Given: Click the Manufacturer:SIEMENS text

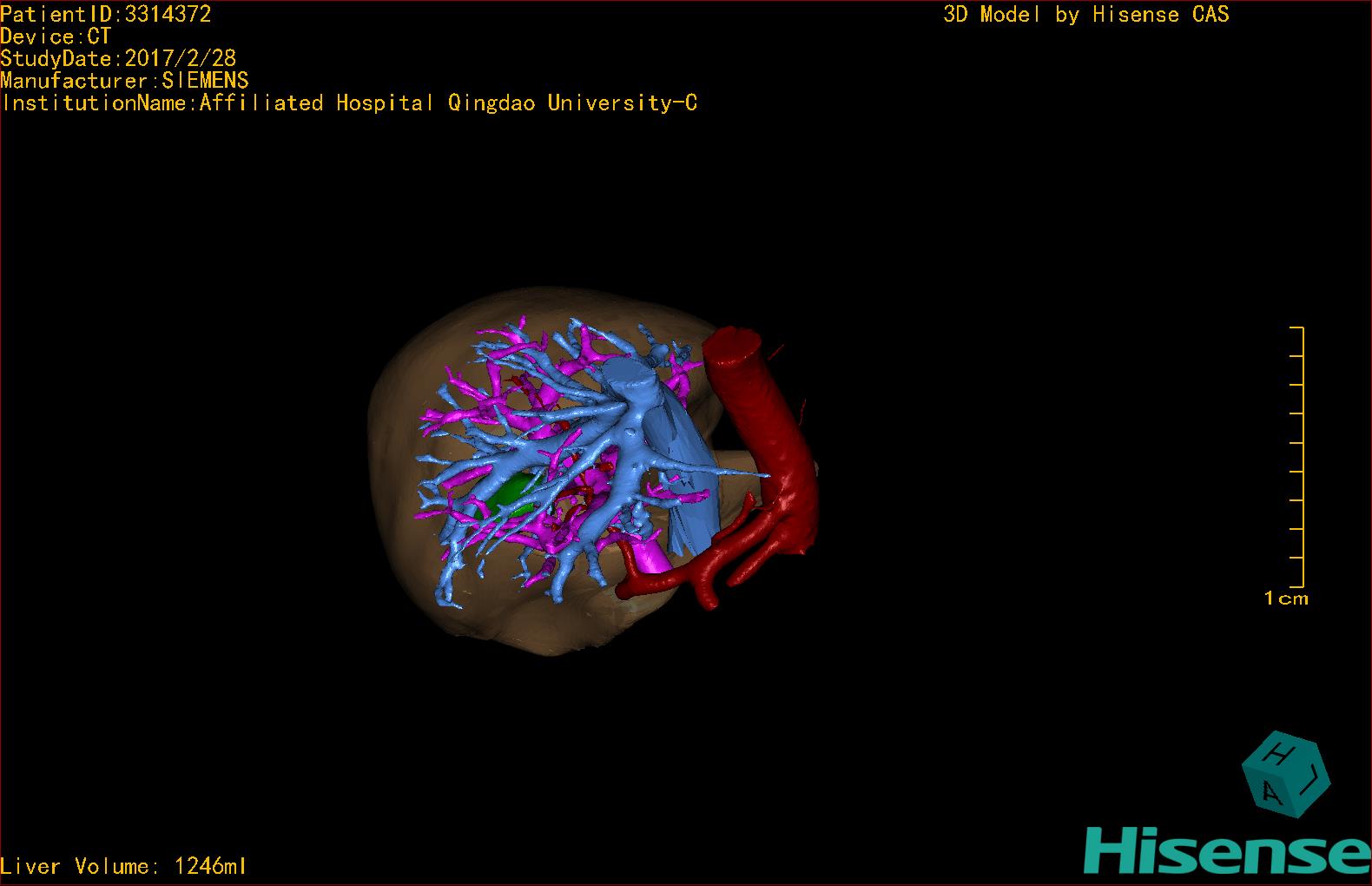Looking at the screenshot, I should 125,81.
